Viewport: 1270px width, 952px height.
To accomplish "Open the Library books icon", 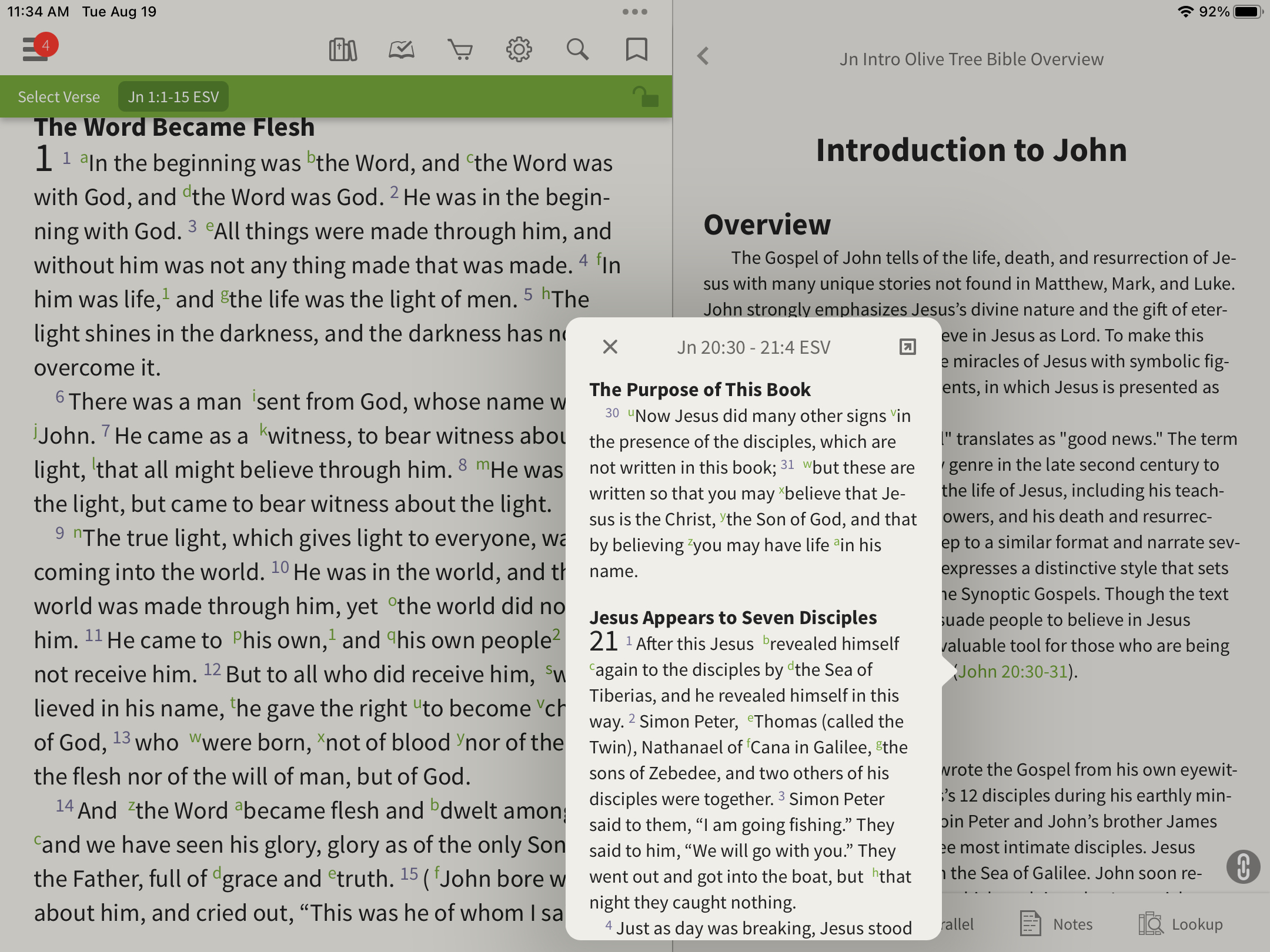I will click(x=343, y=50).
